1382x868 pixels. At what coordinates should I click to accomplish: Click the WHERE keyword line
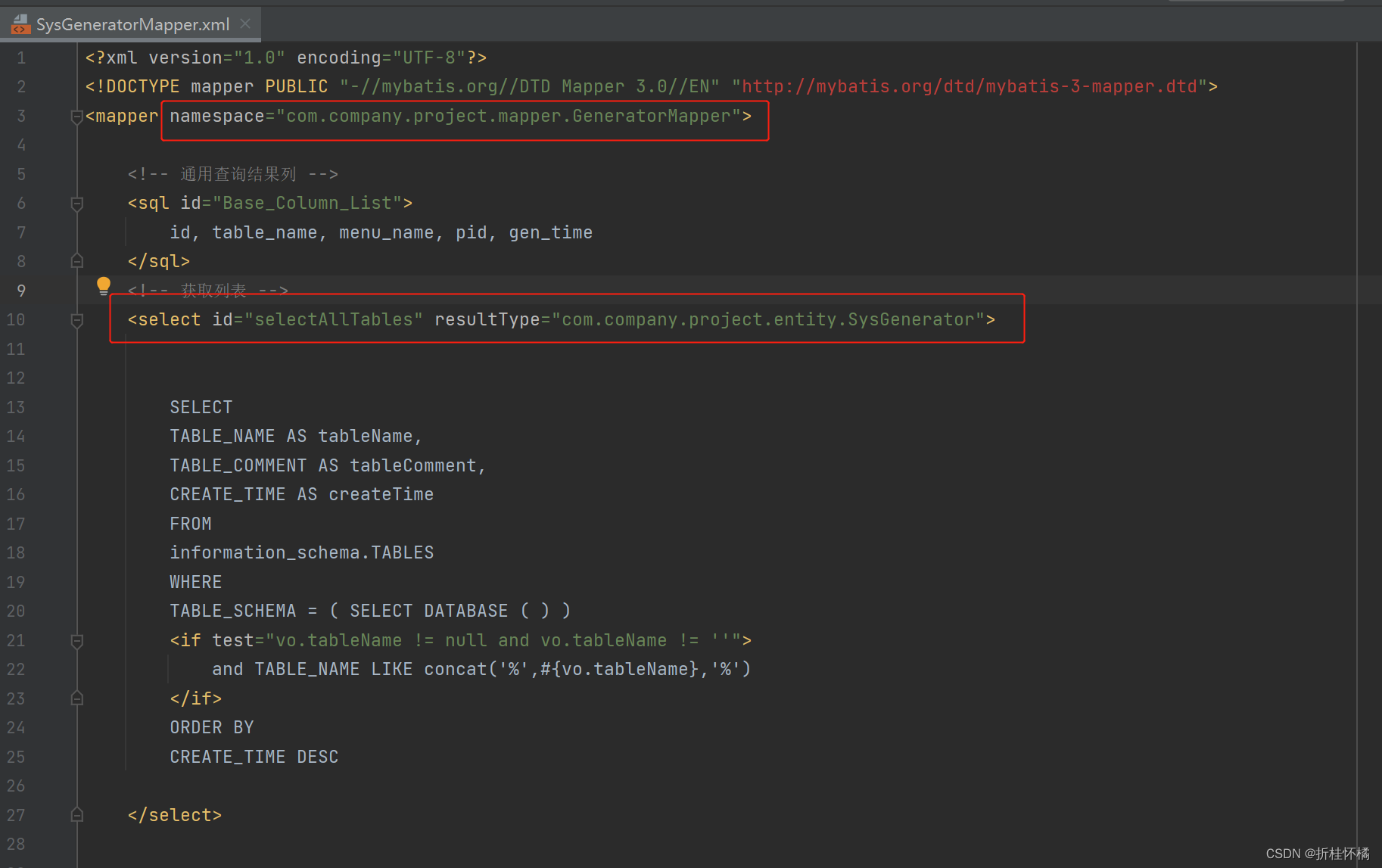[x=195, y=582]
